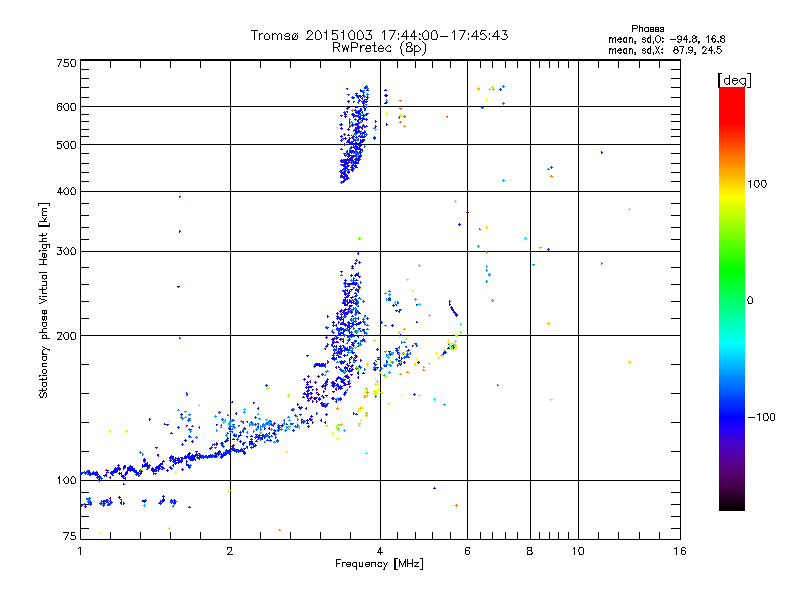800x600 pixels.
Task: Click the '8' x-axis tick label
Action: pos(530,551)
